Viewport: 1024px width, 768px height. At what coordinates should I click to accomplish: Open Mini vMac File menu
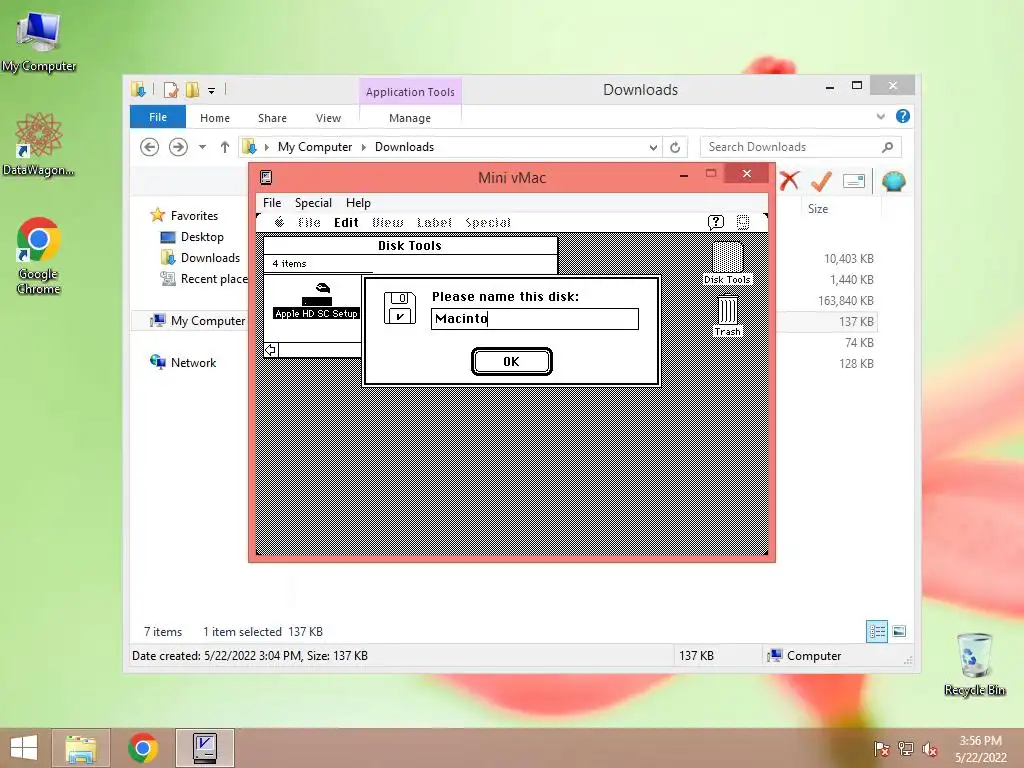[272, 202]
